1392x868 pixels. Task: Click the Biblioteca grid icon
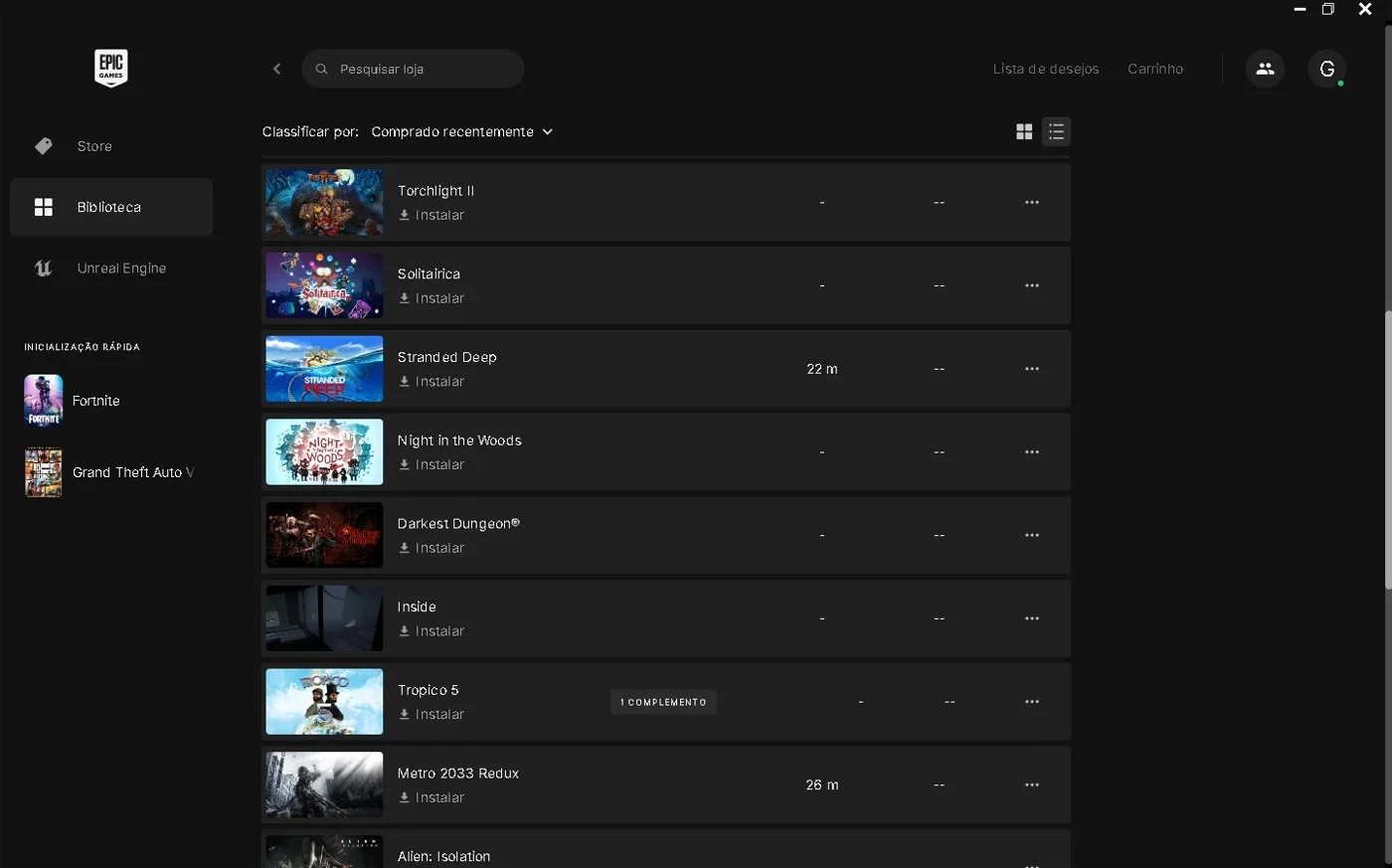tap(44, 207)
